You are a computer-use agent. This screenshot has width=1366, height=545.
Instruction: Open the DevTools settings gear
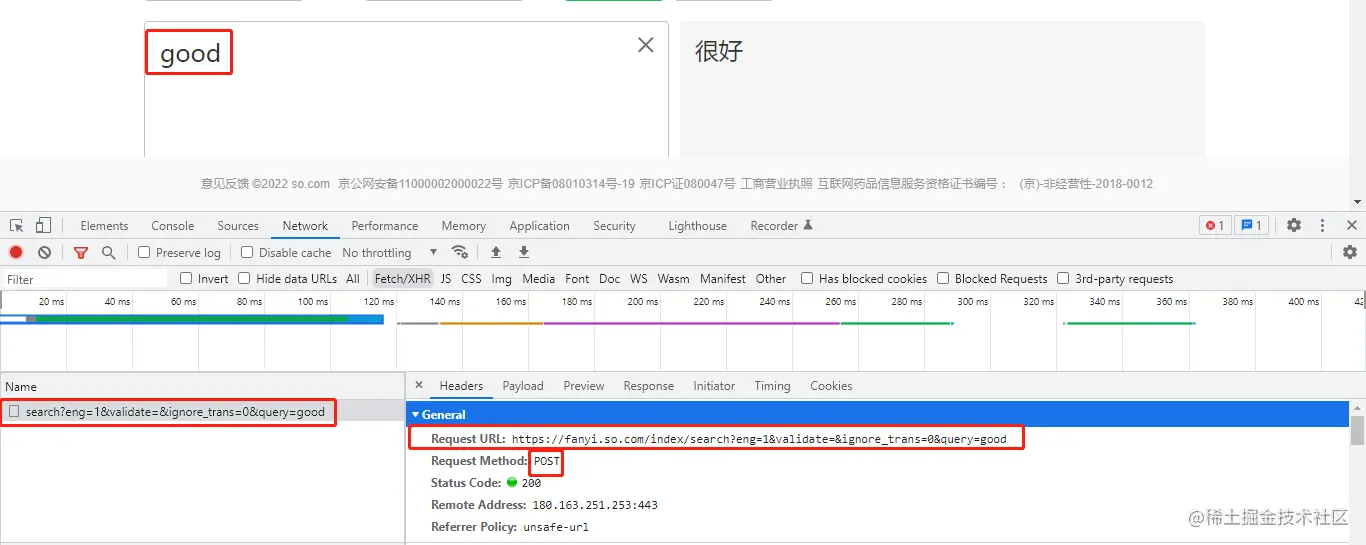click(x=1294, y=225)
